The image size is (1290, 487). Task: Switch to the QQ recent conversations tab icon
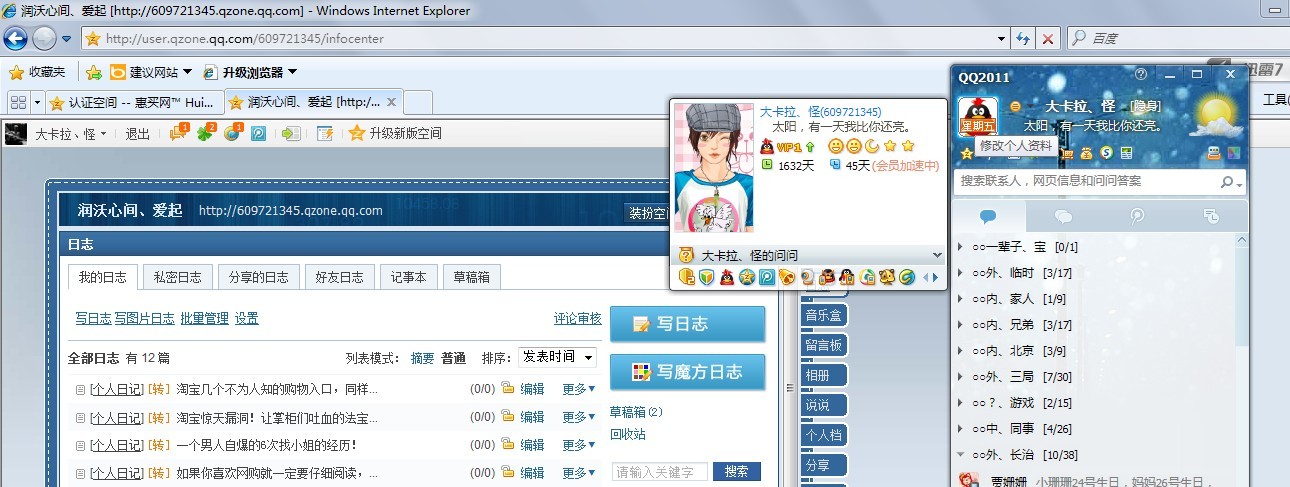point(1211,216)
